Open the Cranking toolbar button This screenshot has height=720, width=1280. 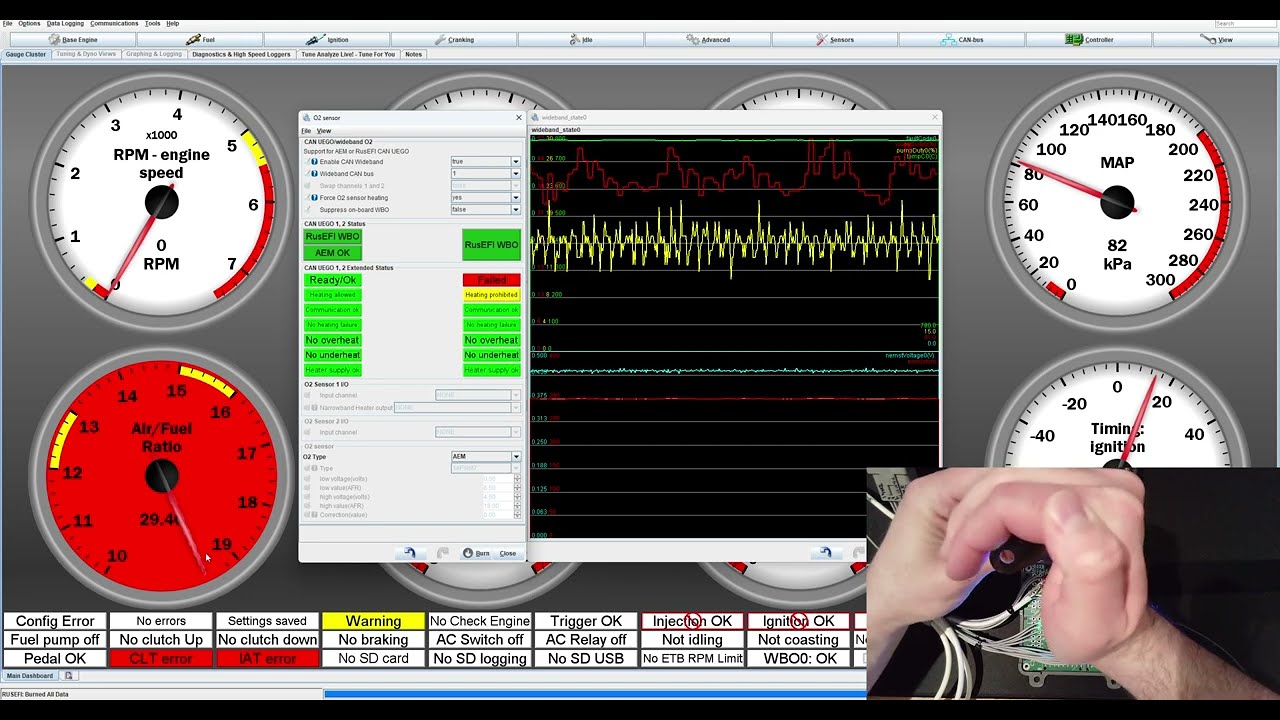tap(454, 40)
